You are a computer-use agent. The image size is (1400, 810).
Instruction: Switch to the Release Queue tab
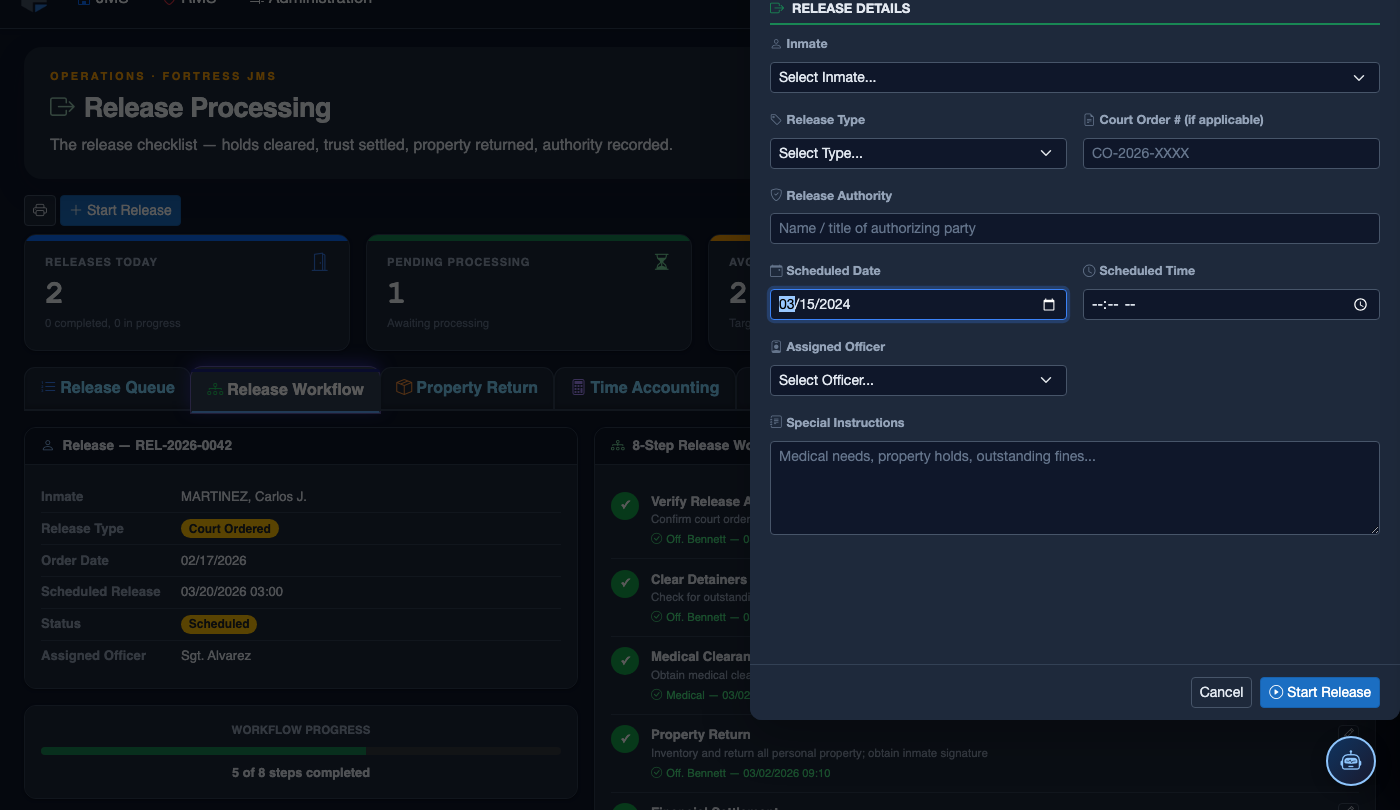coord(108,388)
